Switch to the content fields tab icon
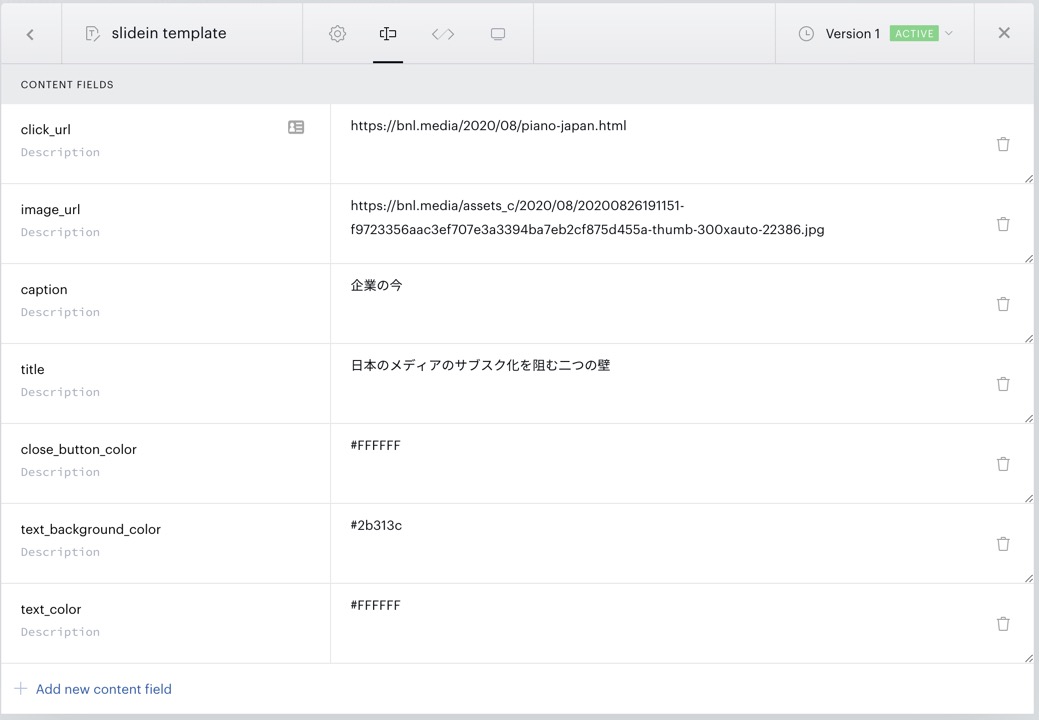Screen dimensions: 1039x720 pos(388,34)
